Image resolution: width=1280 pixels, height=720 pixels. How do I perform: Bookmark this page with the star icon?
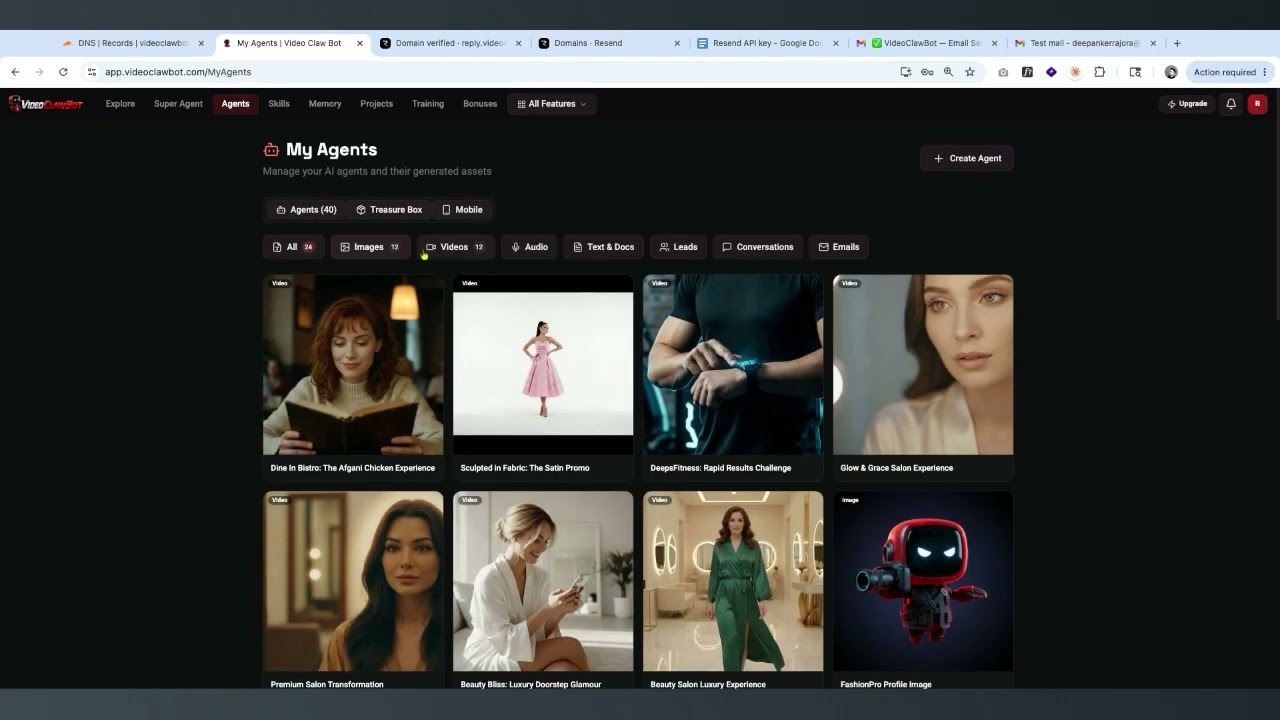coord(970,72)
